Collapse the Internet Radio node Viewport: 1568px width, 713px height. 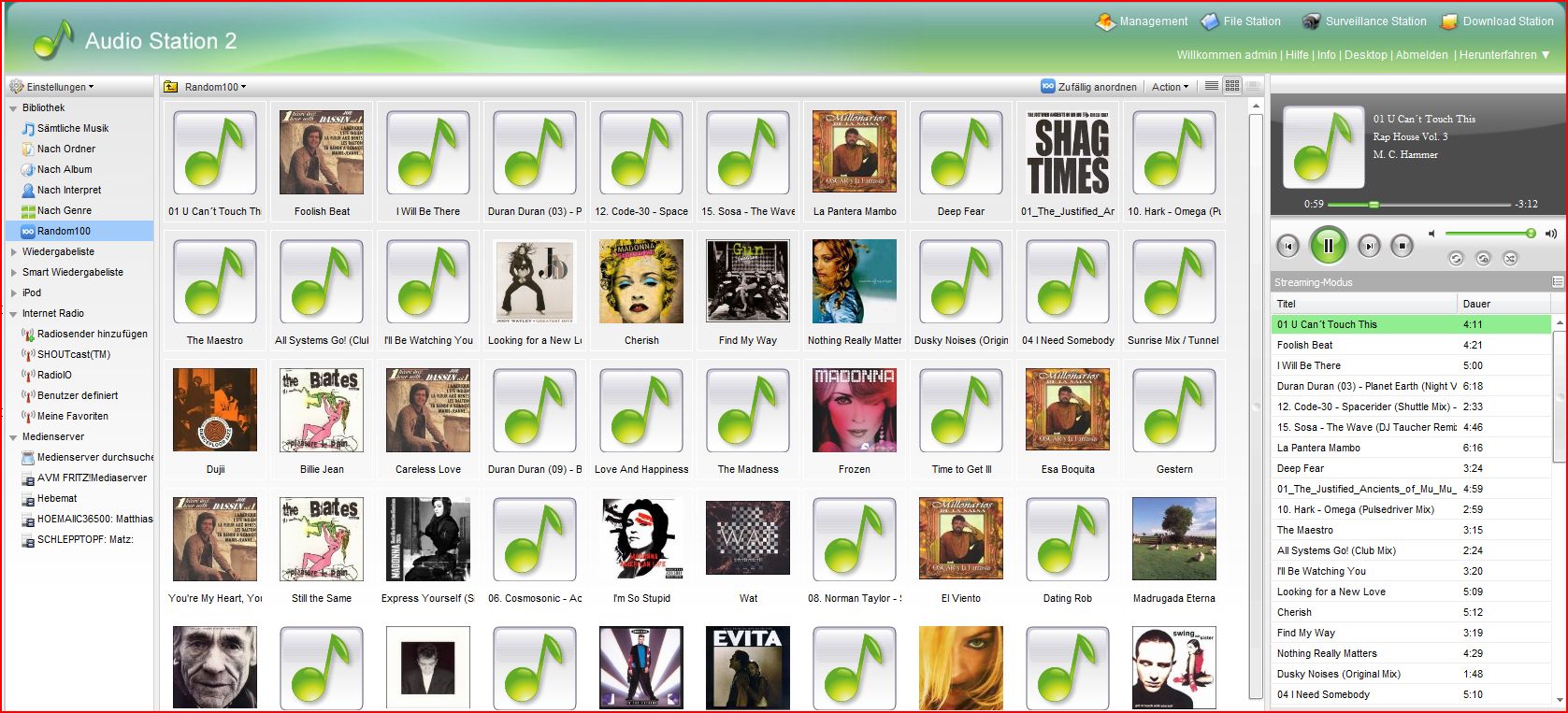(13, 314)
